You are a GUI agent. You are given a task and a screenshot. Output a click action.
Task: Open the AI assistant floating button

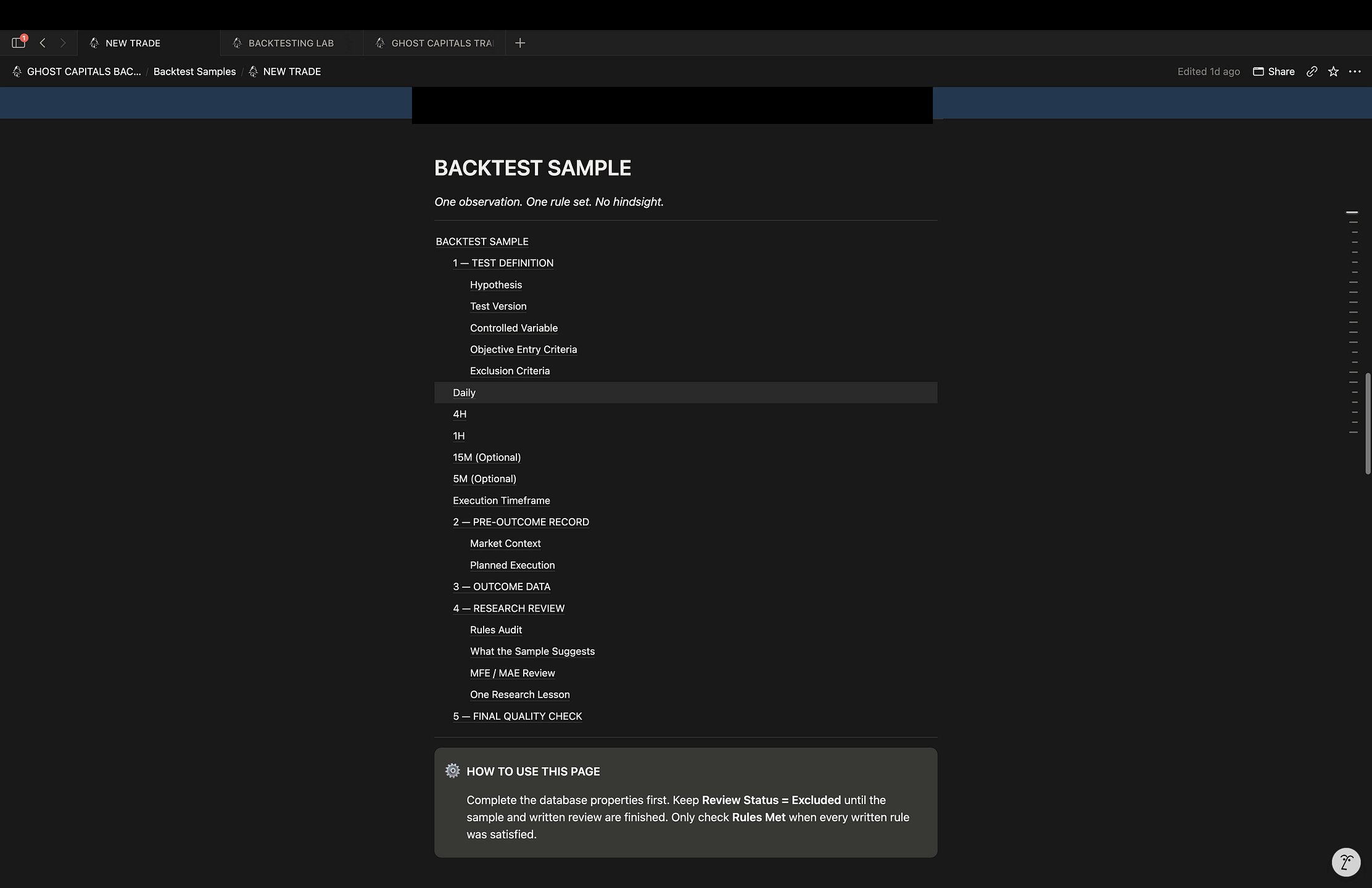pyautogui.click(x=1346, y=861)
